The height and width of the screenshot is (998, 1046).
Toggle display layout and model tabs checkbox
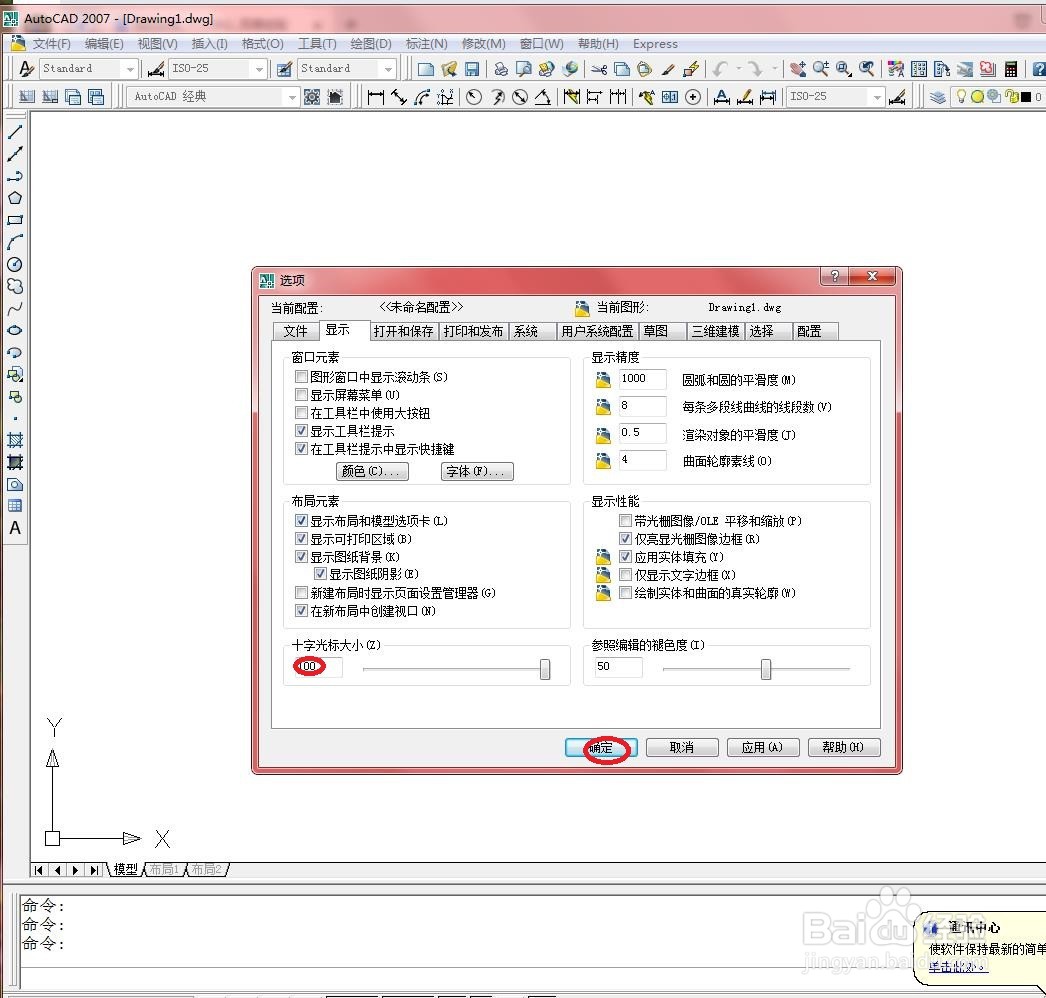click(x=301, y=520)
